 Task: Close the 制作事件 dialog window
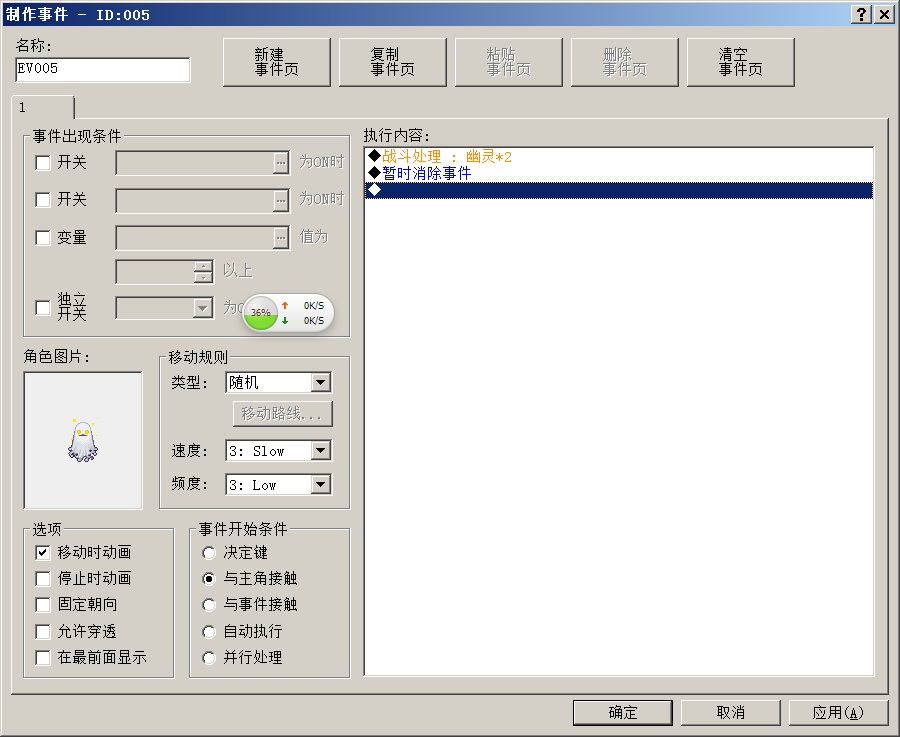tap(885, 14)
